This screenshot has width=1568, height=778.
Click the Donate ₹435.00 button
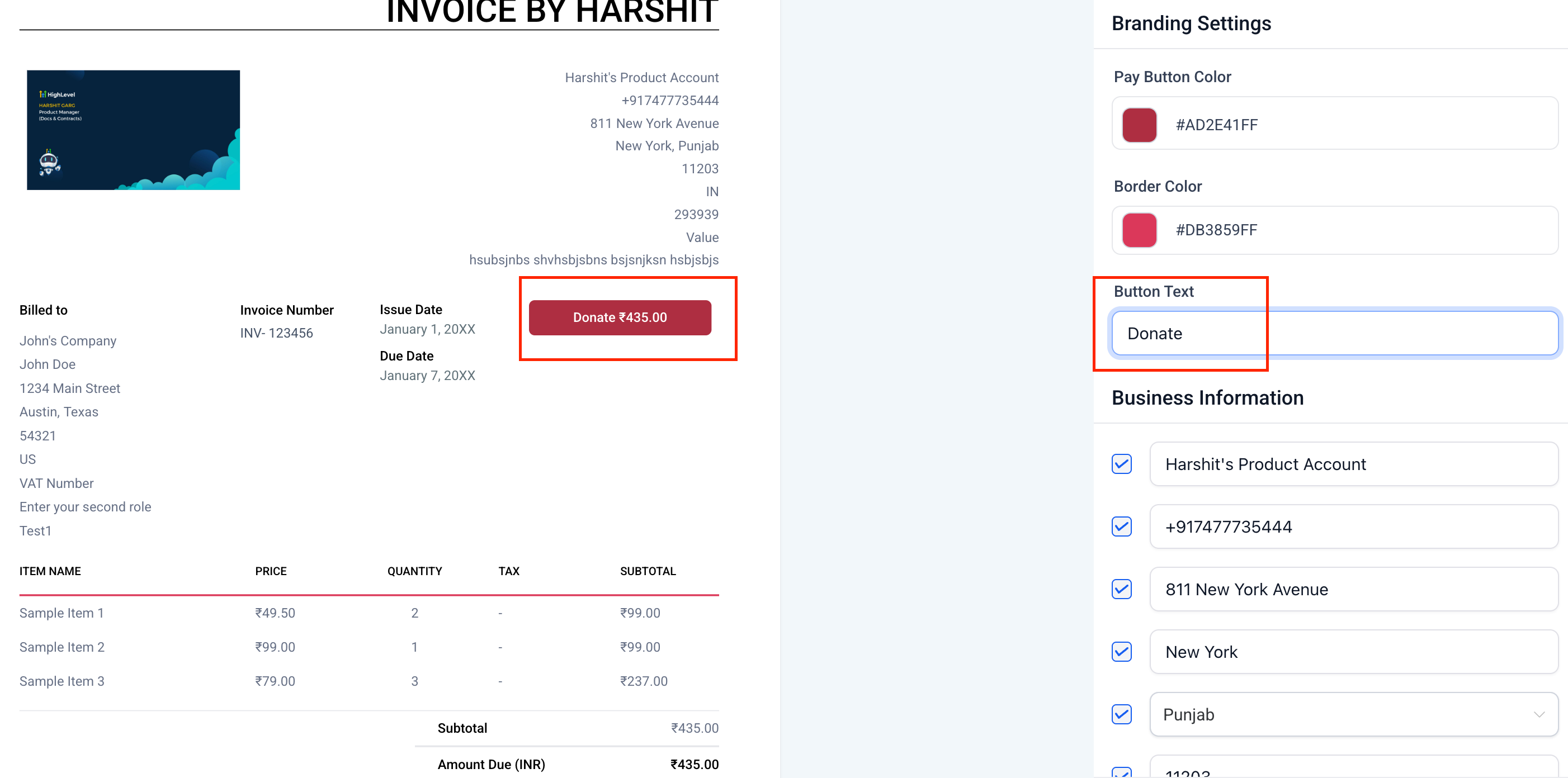click(x=619, y=317)
